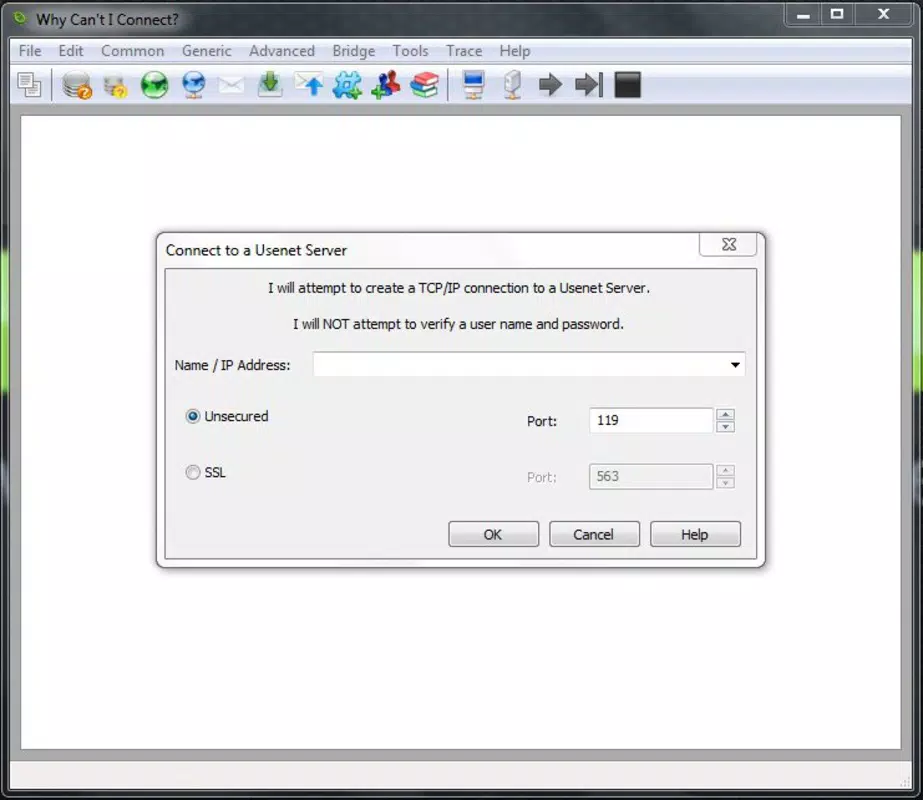Click the white envelope mail icon
The height and width of the screenshot is (800, 923).
coord(231,85)
